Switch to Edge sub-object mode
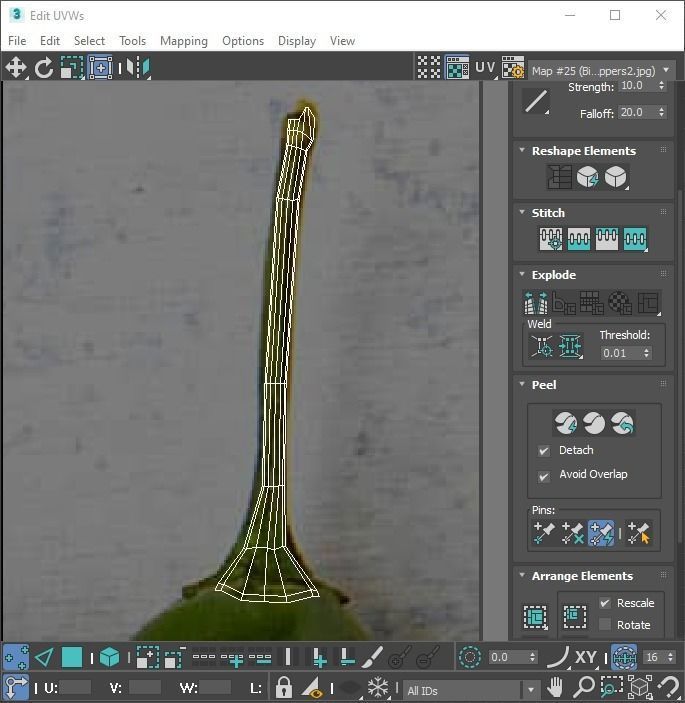This screenshot has height=703, width=685. pyautogui.click(x=44, y=658)
